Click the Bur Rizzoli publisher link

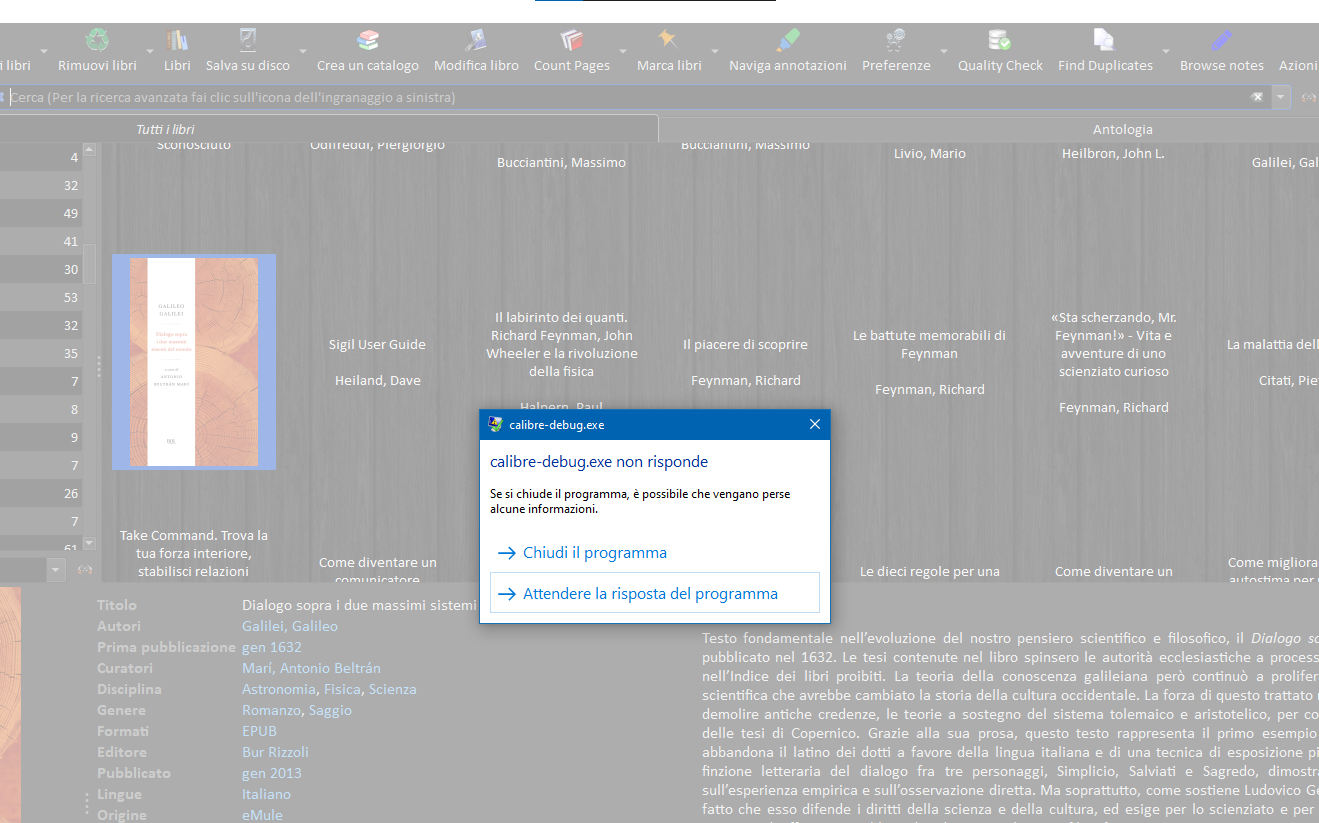click(275, 752)
